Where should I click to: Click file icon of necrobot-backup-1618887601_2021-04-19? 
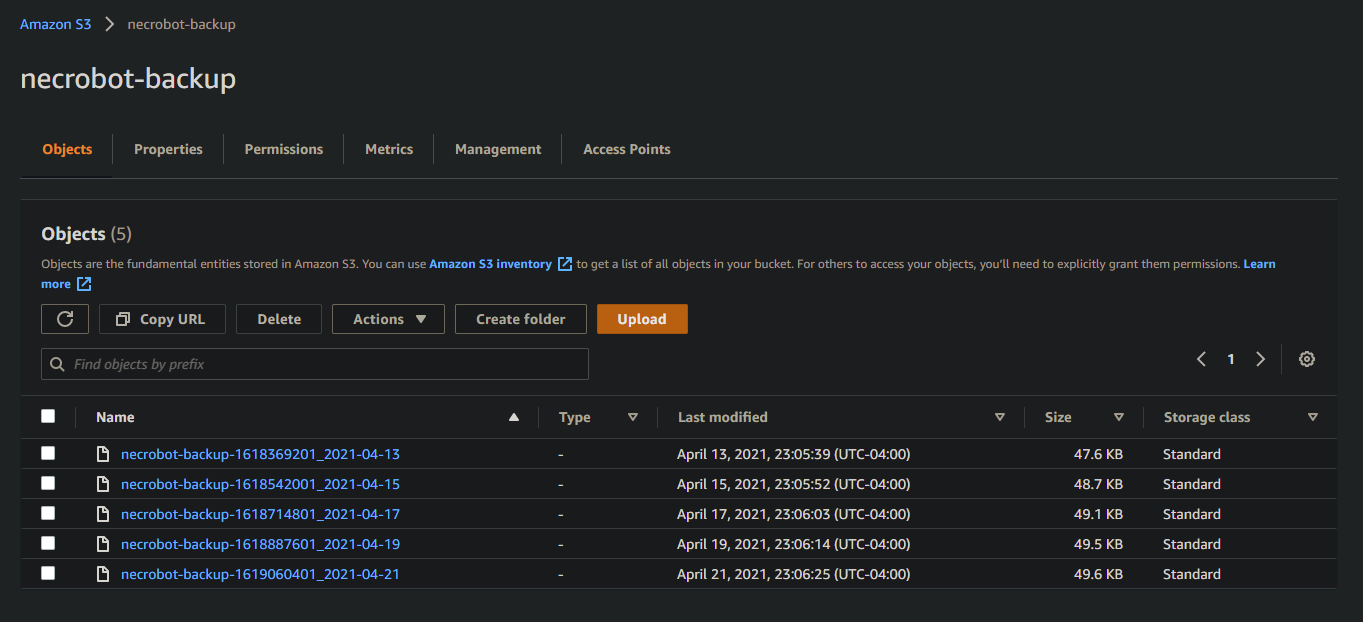tap(102, 544)
